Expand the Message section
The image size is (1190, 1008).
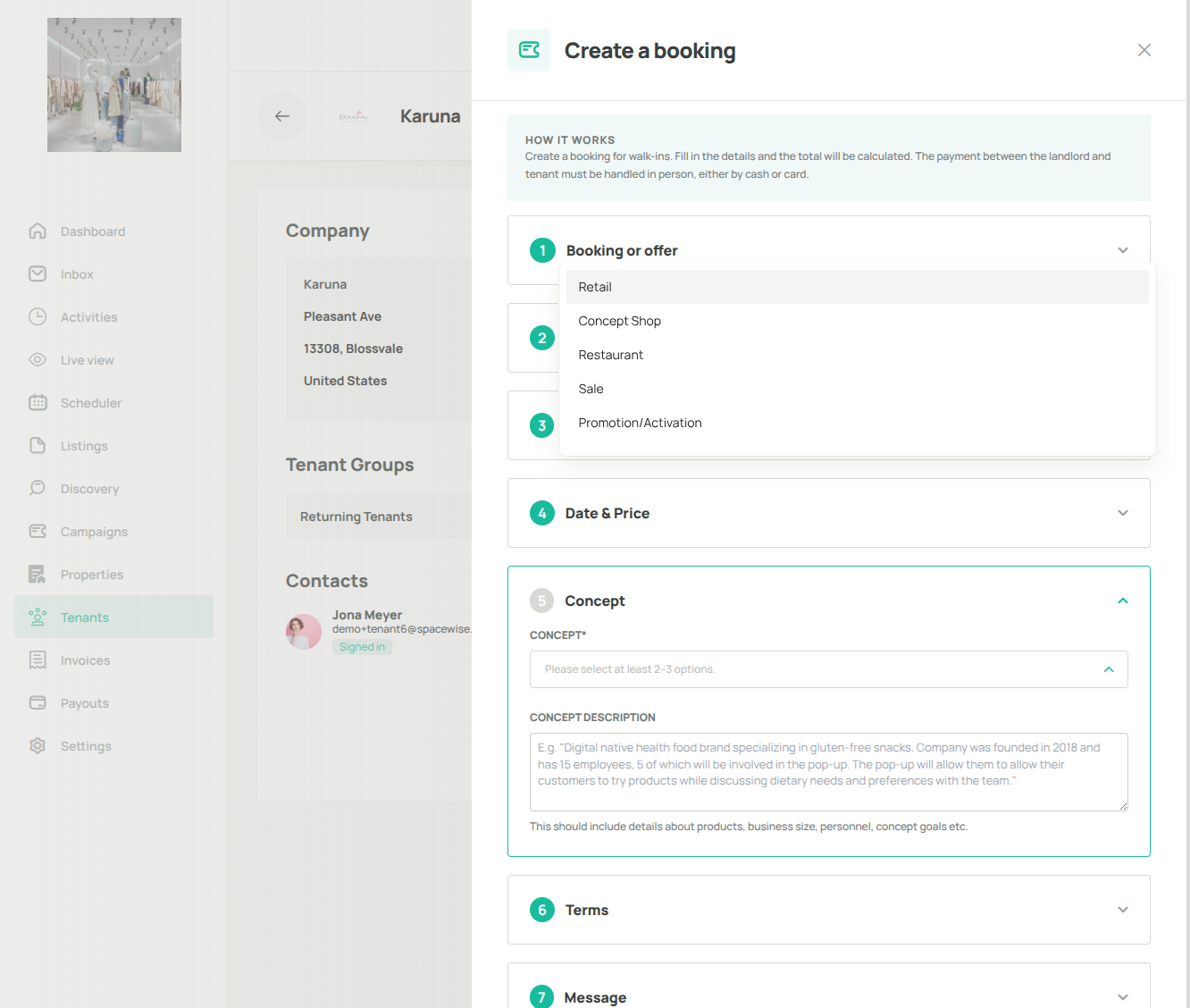[x=1123, y=997]
